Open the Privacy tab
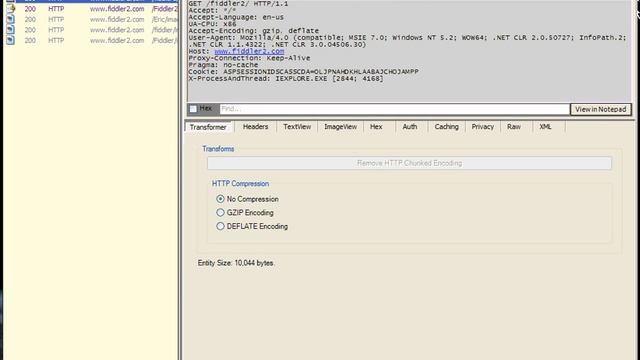 pyautogui.click(x=483, y=127)
